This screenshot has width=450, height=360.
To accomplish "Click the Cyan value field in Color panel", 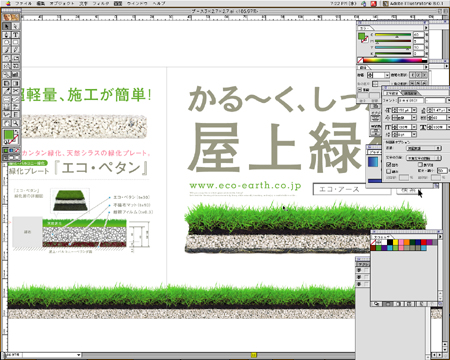I will (418, 35).
